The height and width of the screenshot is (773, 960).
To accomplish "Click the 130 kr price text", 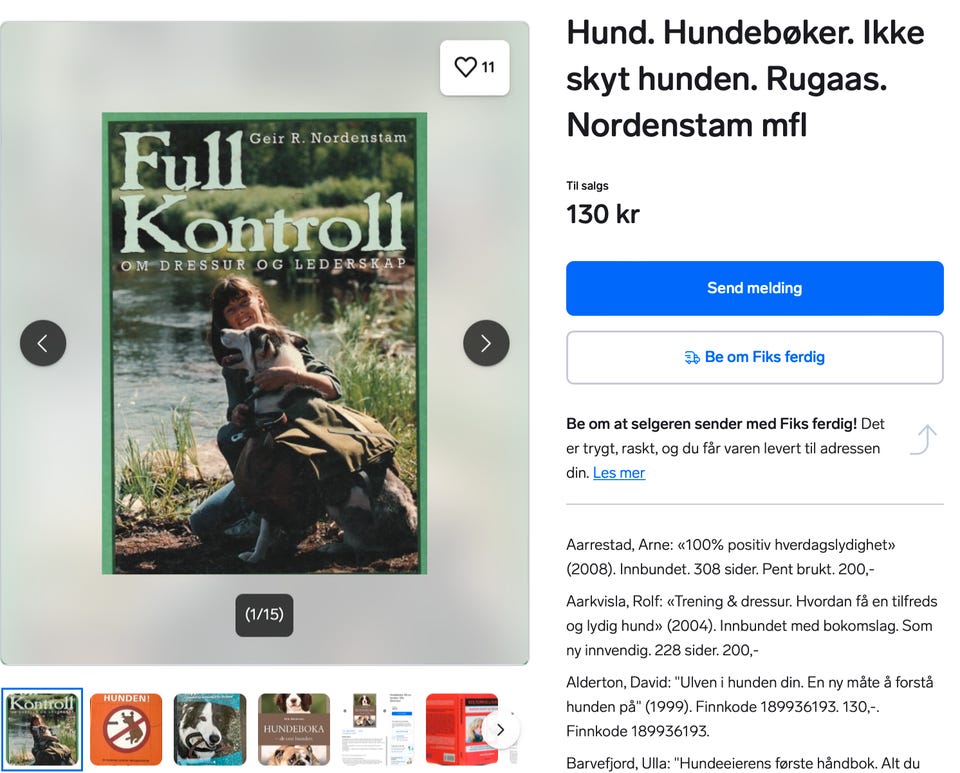I will pos(602,214).
